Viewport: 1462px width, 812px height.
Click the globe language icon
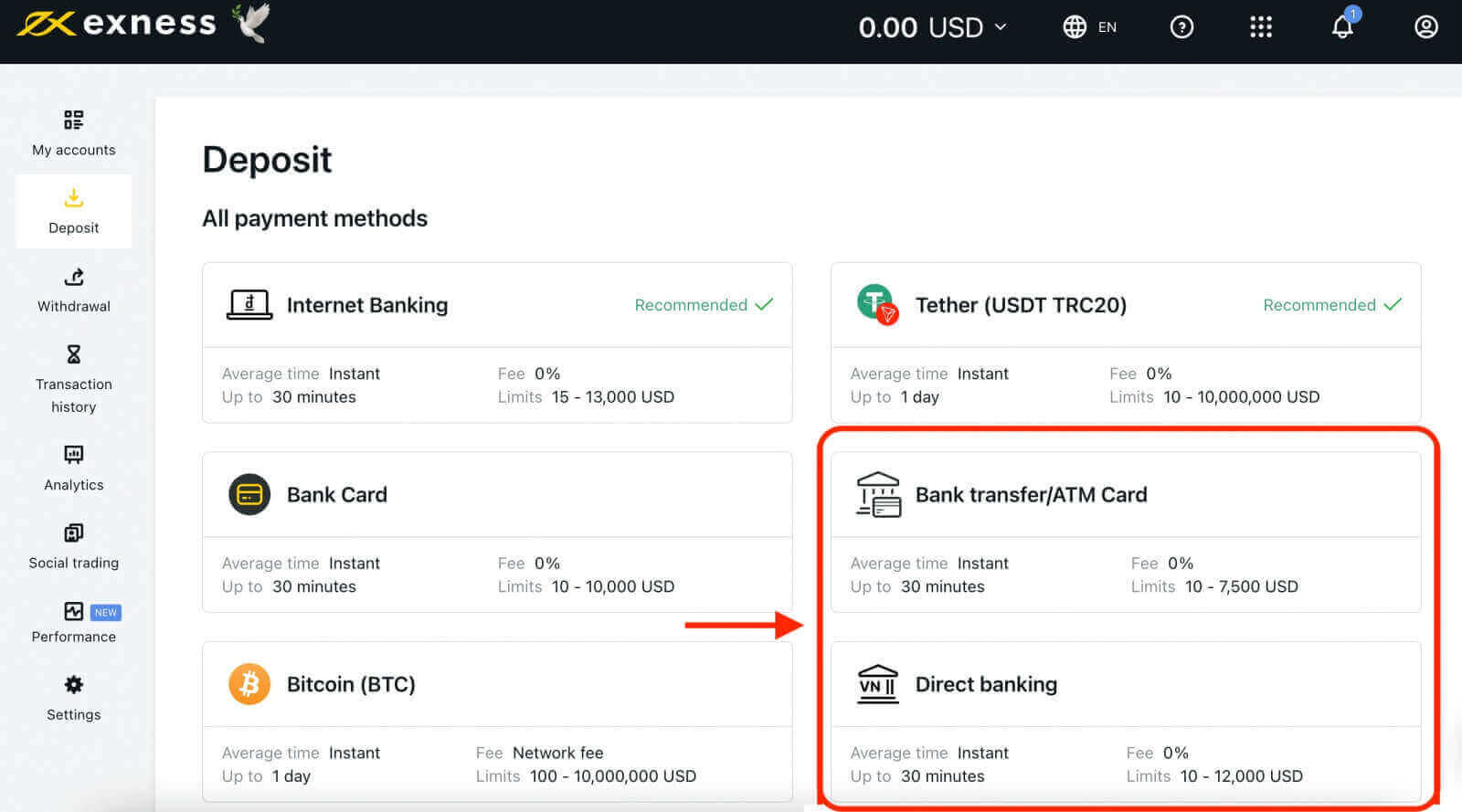[1075, 27]
